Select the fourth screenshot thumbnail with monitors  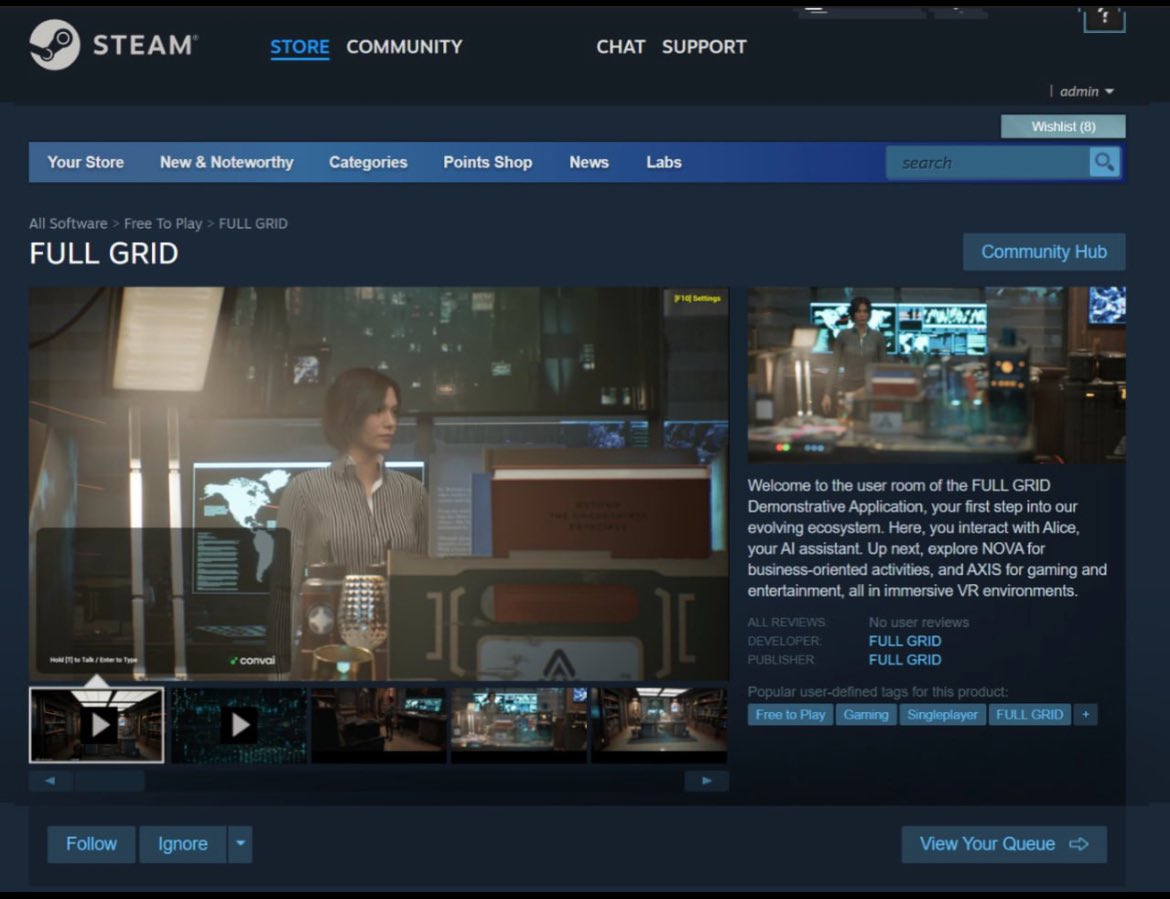tap(519, 724)
